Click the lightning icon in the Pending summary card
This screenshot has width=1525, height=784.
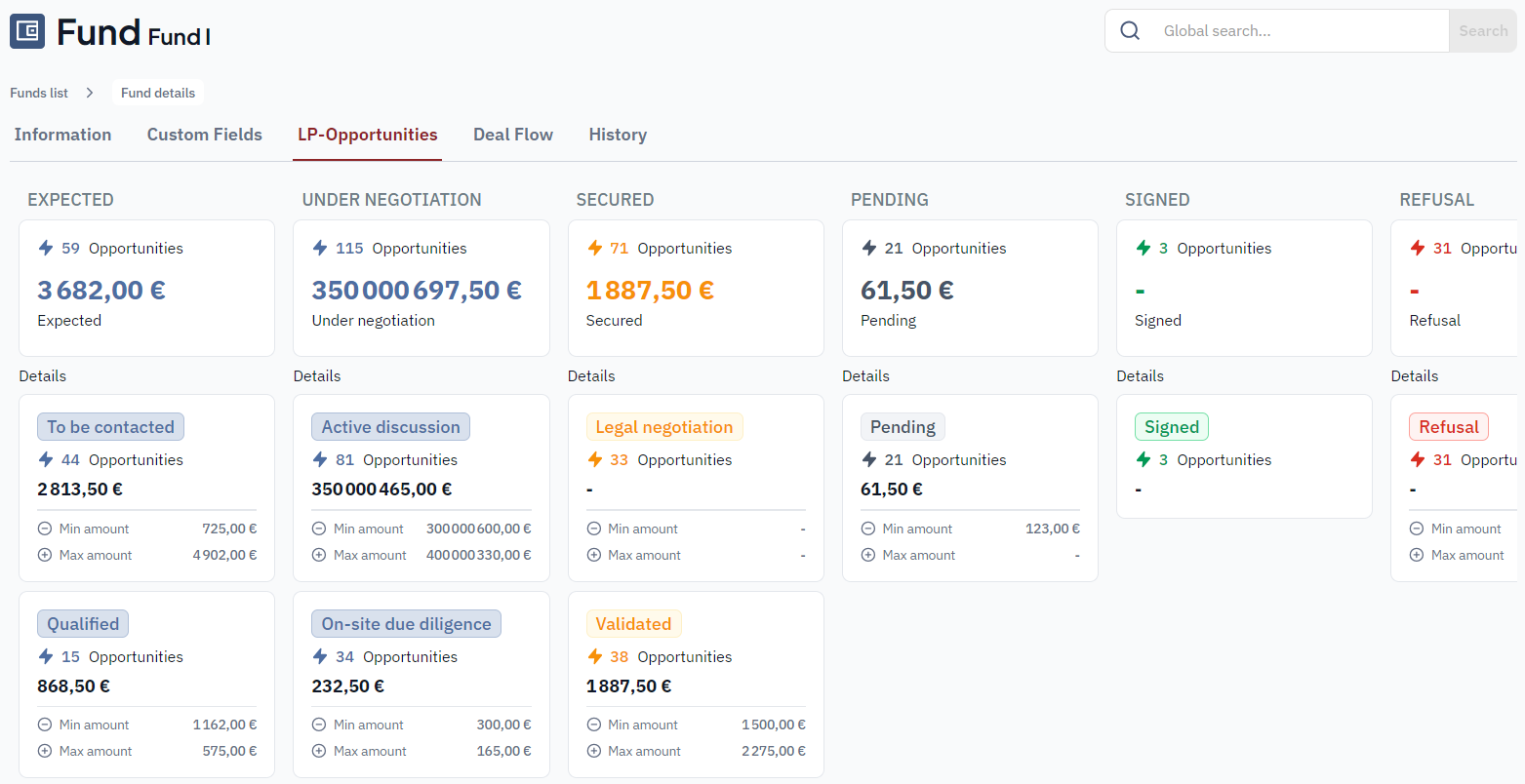point(869,248)
